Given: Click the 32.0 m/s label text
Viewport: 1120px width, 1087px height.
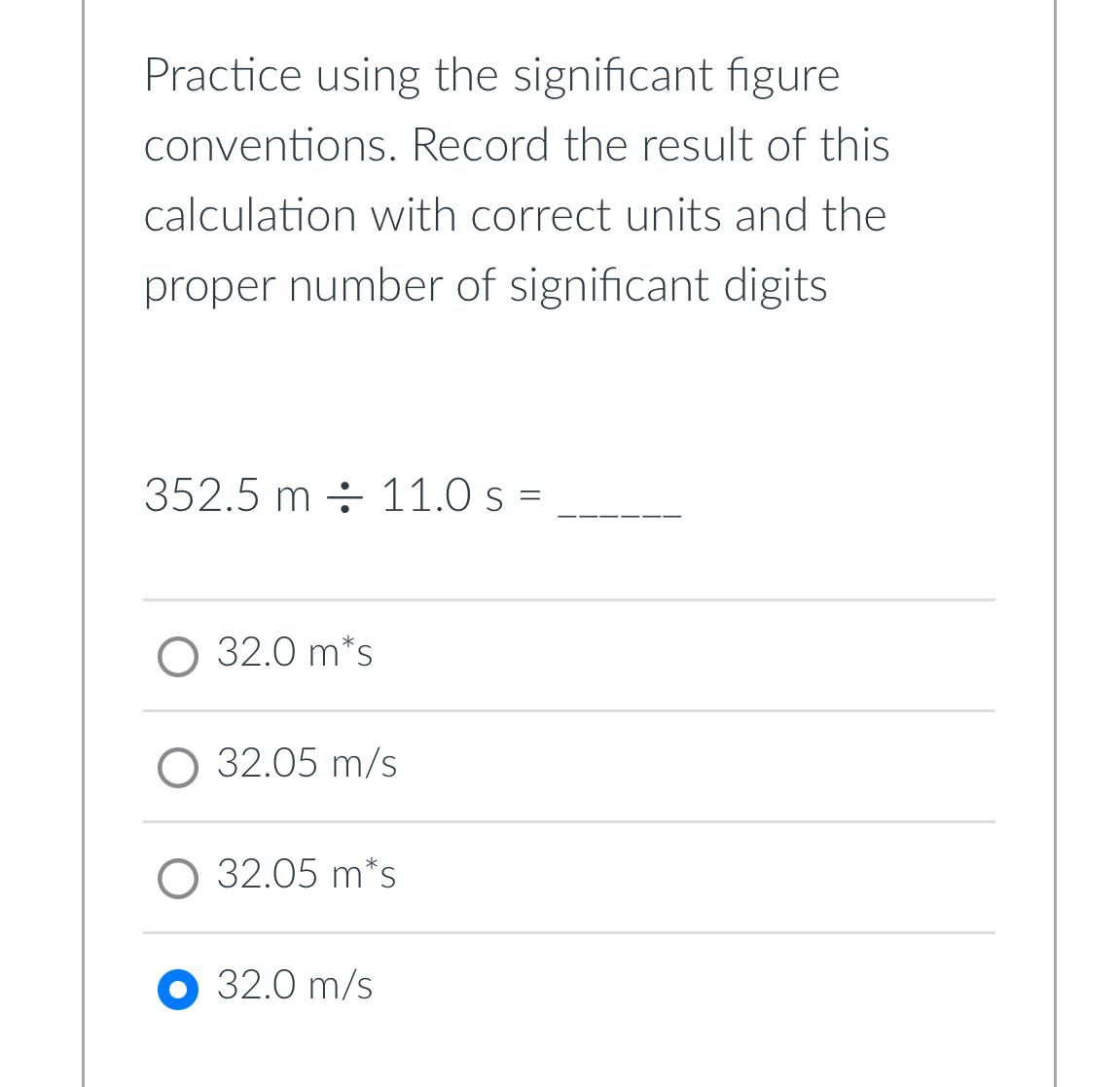Looking at the screenshot, I should (294, 986).
